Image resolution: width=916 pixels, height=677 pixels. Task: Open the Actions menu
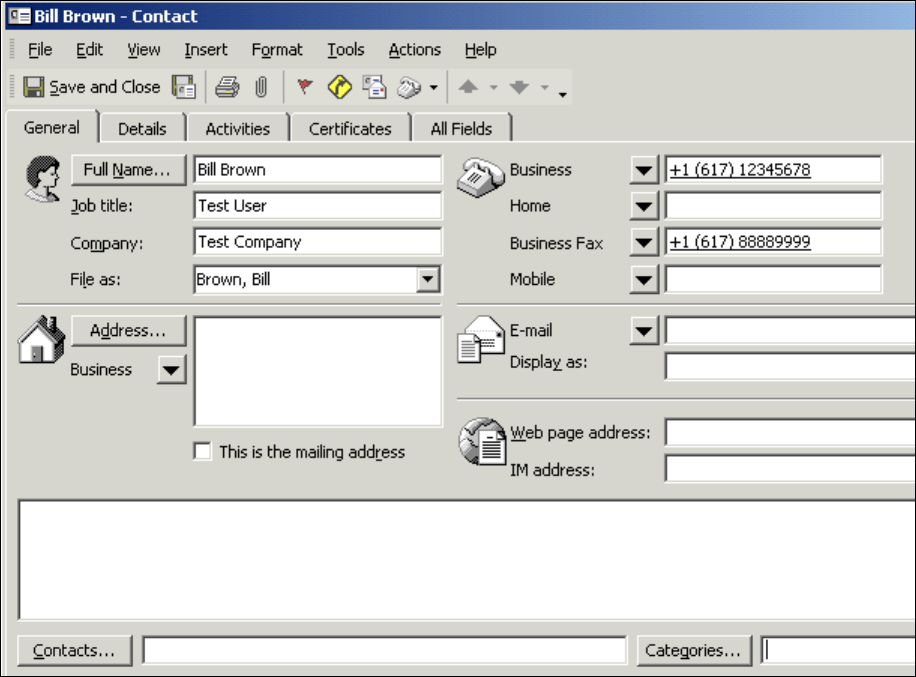pyautogui.click(x=415, y=50)
